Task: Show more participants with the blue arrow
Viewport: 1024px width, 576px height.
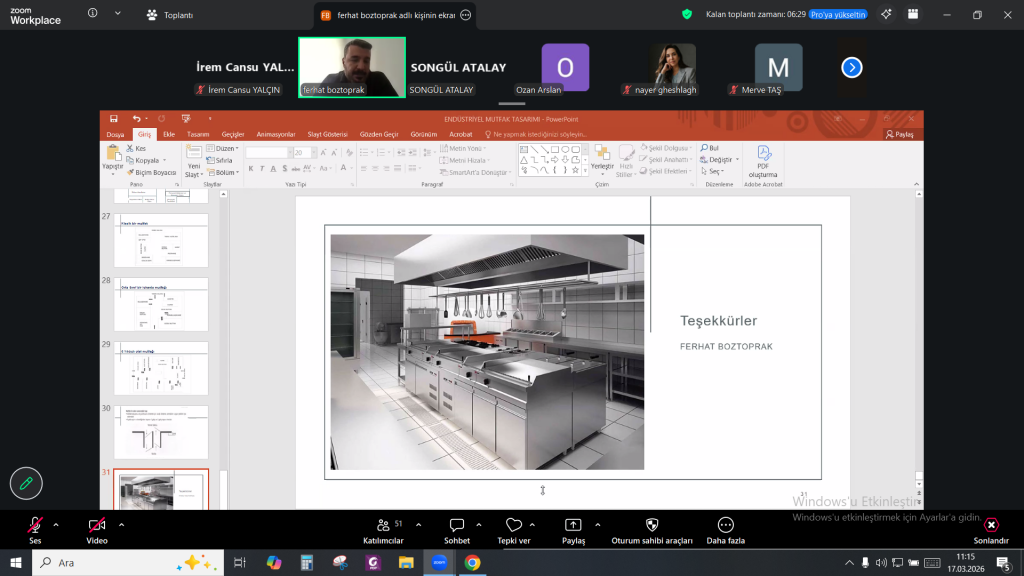Action: pyautogui.click(x=851, y=67)
